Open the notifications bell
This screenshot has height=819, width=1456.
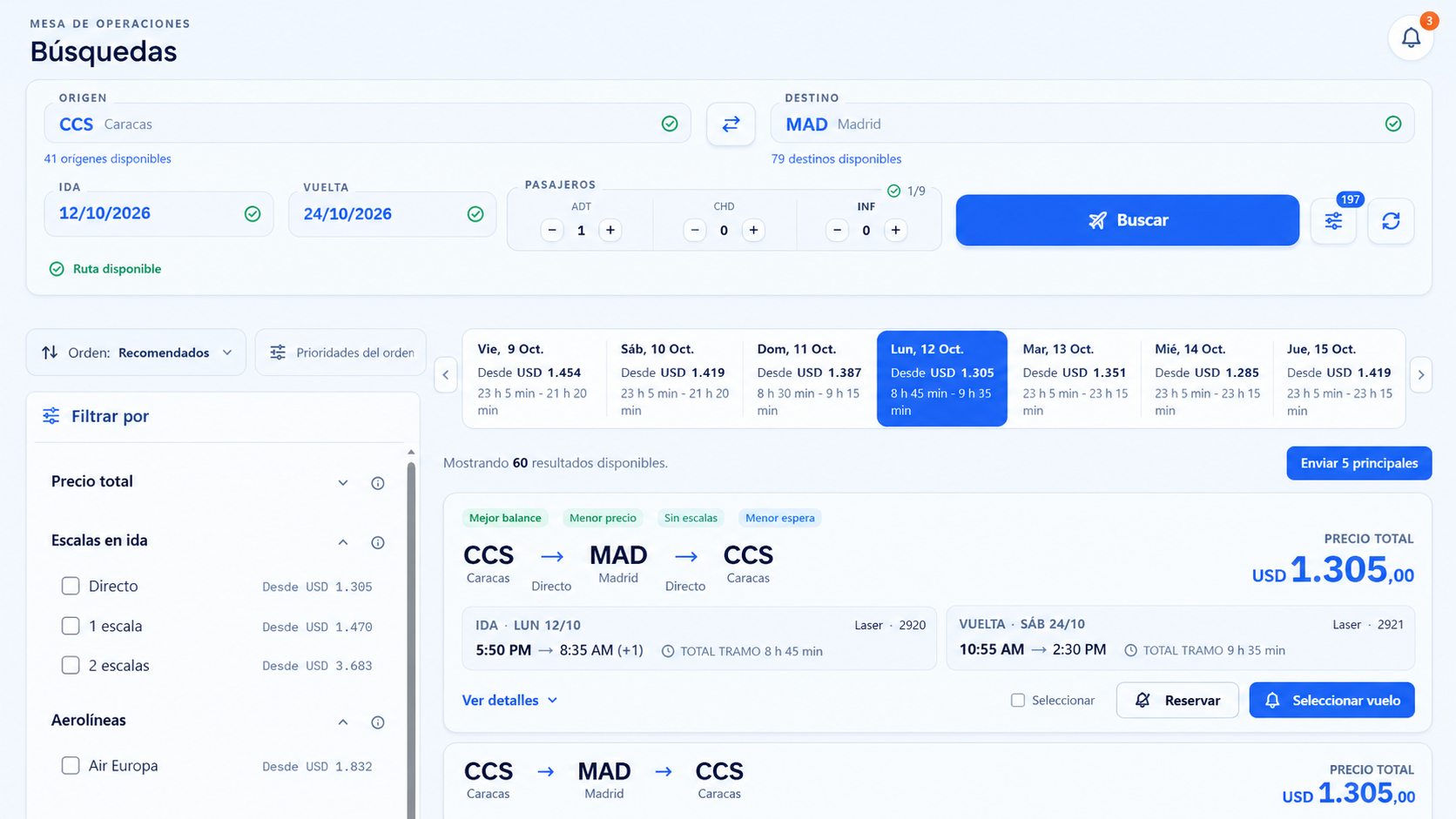pos(1411,37)
